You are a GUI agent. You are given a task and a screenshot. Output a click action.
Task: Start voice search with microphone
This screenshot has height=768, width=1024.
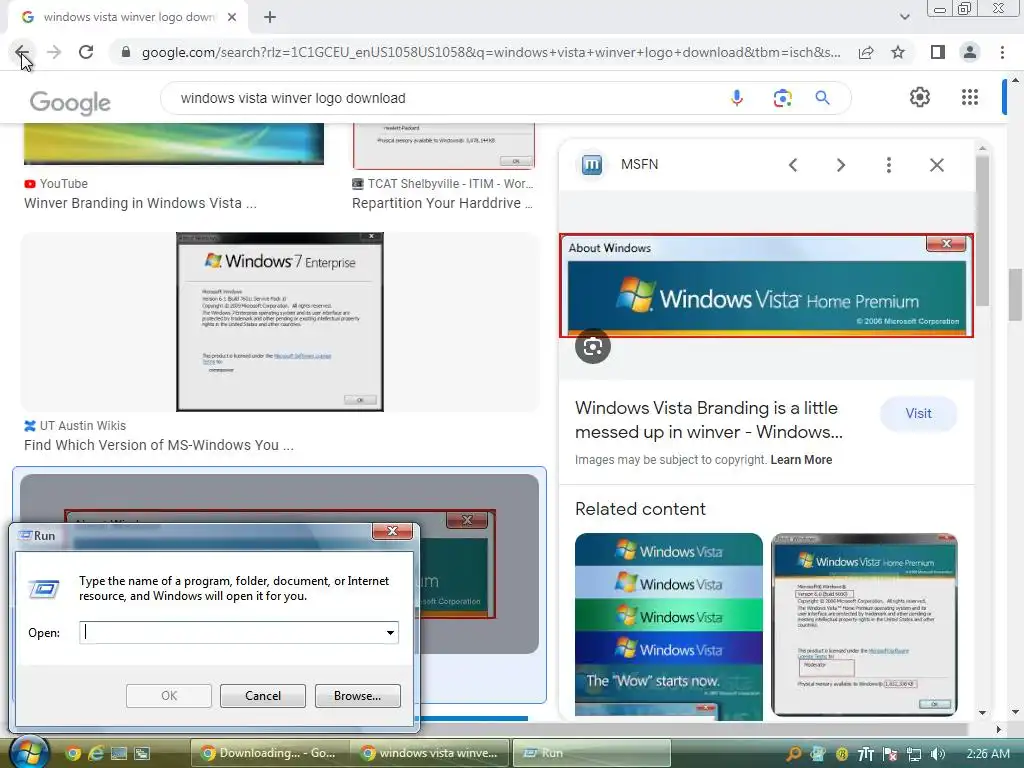pyautogui.click(x=737, y=98)
